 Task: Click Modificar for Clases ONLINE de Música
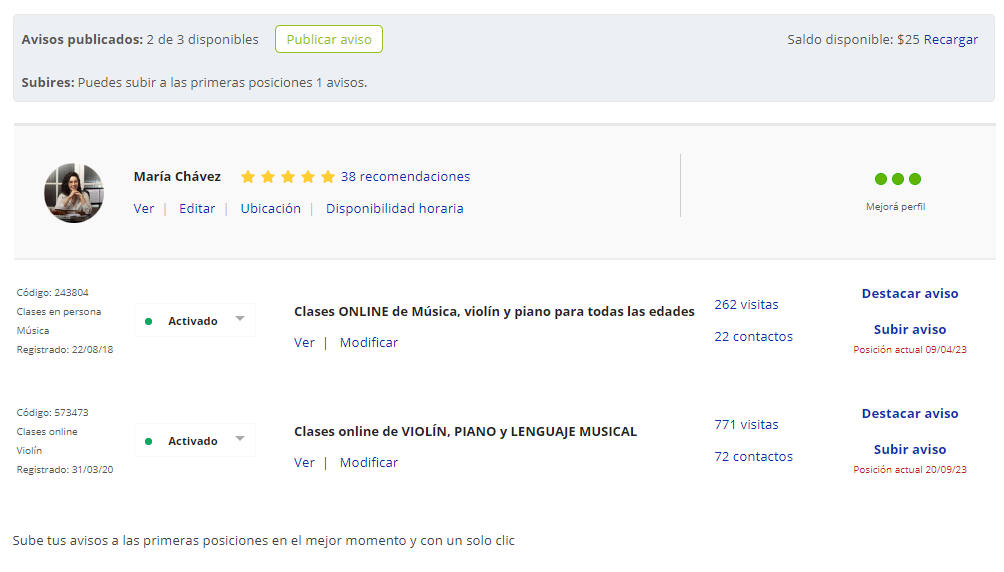(368, 343)
